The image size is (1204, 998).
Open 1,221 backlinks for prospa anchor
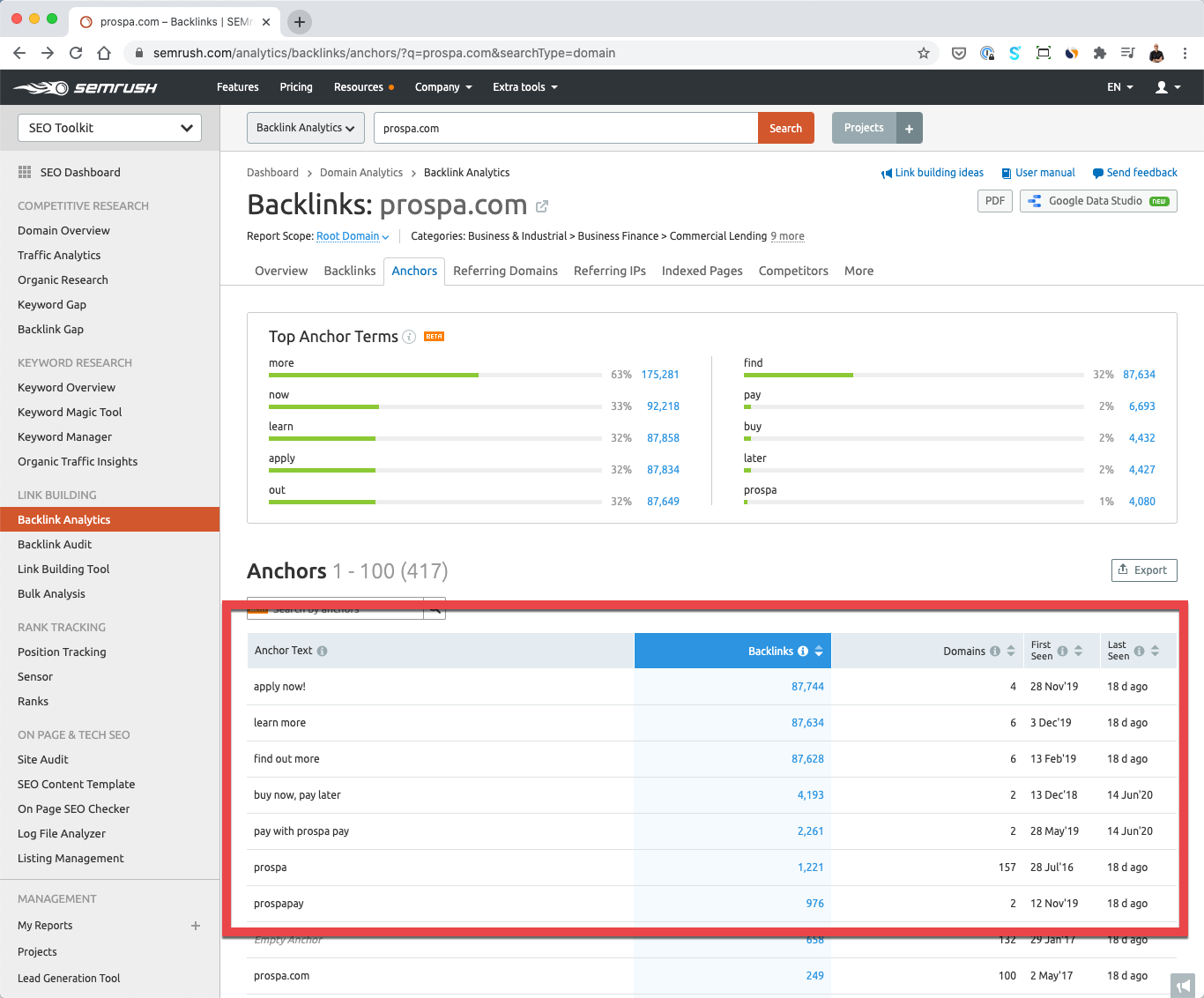(810, 868)
